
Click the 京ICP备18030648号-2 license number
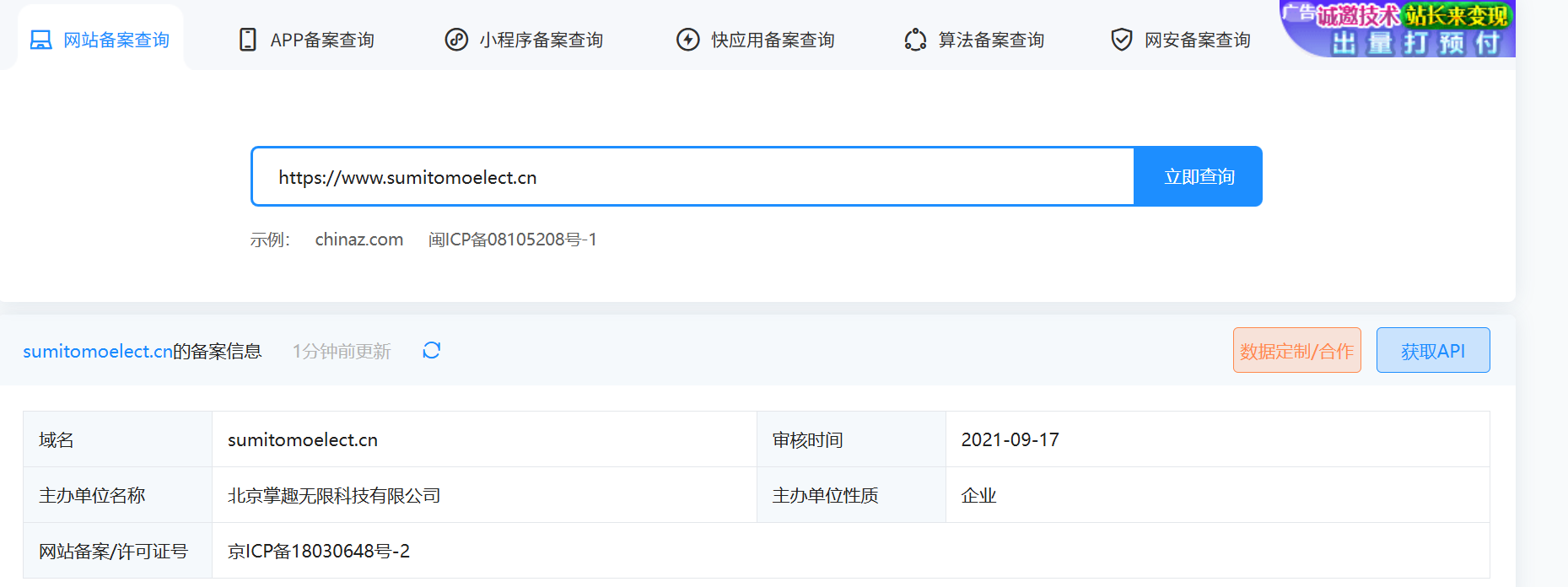click(319, 551)
